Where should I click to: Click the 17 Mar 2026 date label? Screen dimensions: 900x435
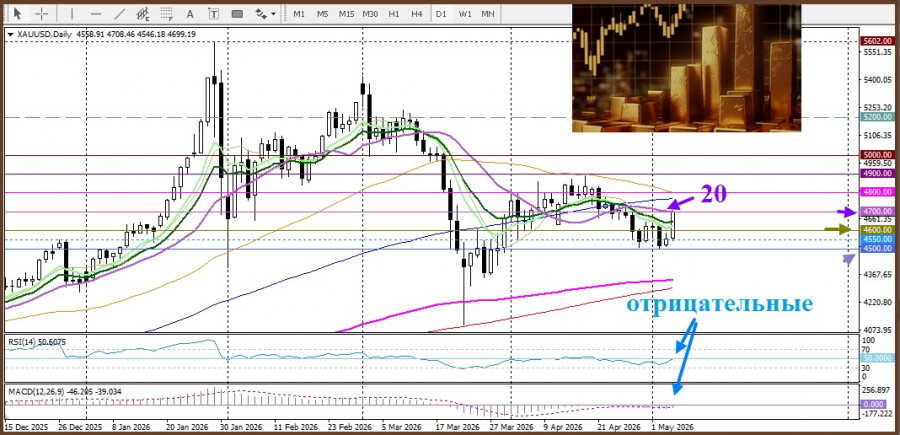tap(457, 428)
